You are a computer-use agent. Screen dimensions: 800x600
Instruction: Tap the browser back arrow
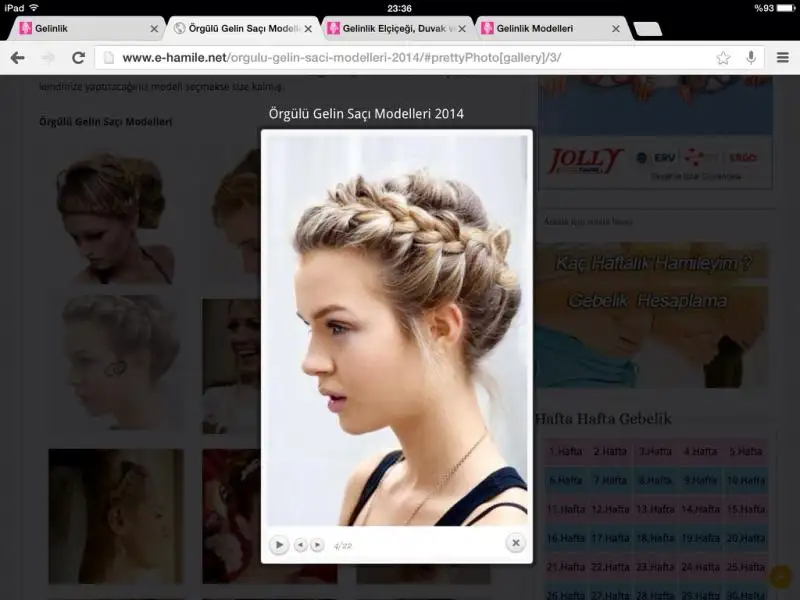tap(17, 58)
